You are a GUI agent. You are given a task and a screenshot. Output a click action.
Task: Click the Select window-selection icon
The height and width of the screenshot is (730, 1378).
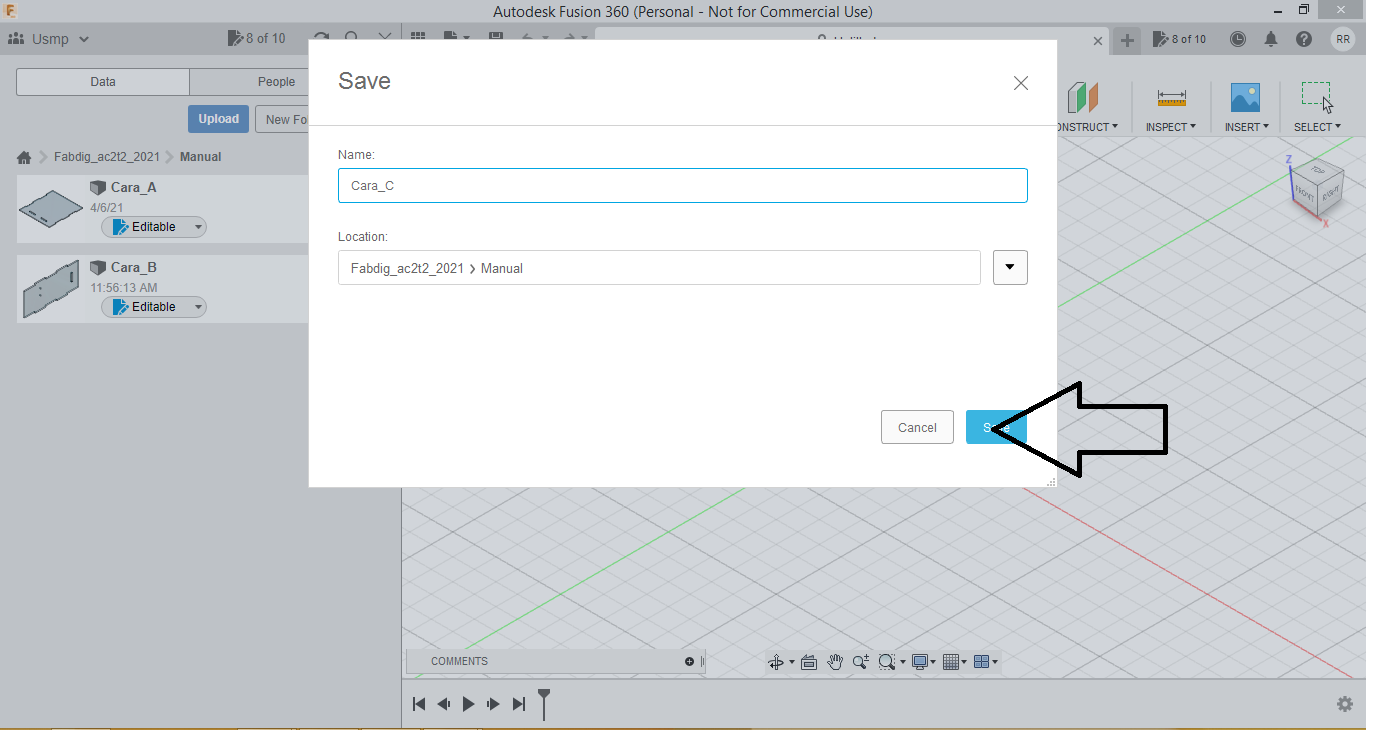click(1316, 96)
